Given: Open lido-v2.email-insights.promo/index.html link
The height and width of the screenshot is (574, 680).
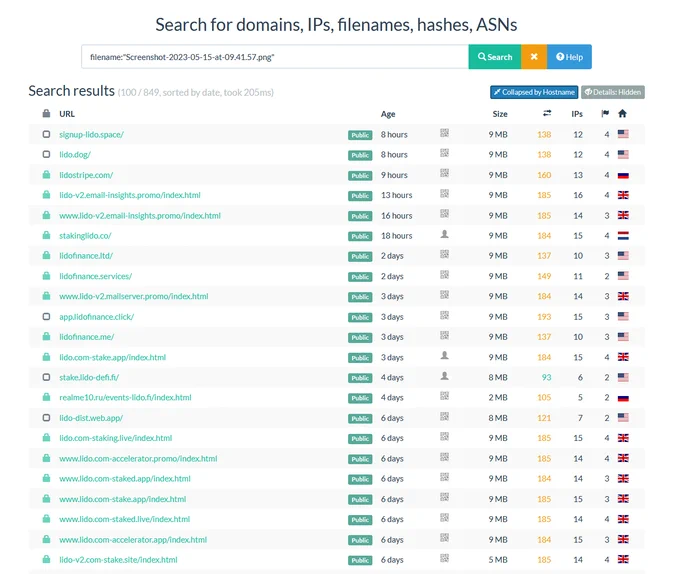Looking at the screenshot, I should pos(130,195).
